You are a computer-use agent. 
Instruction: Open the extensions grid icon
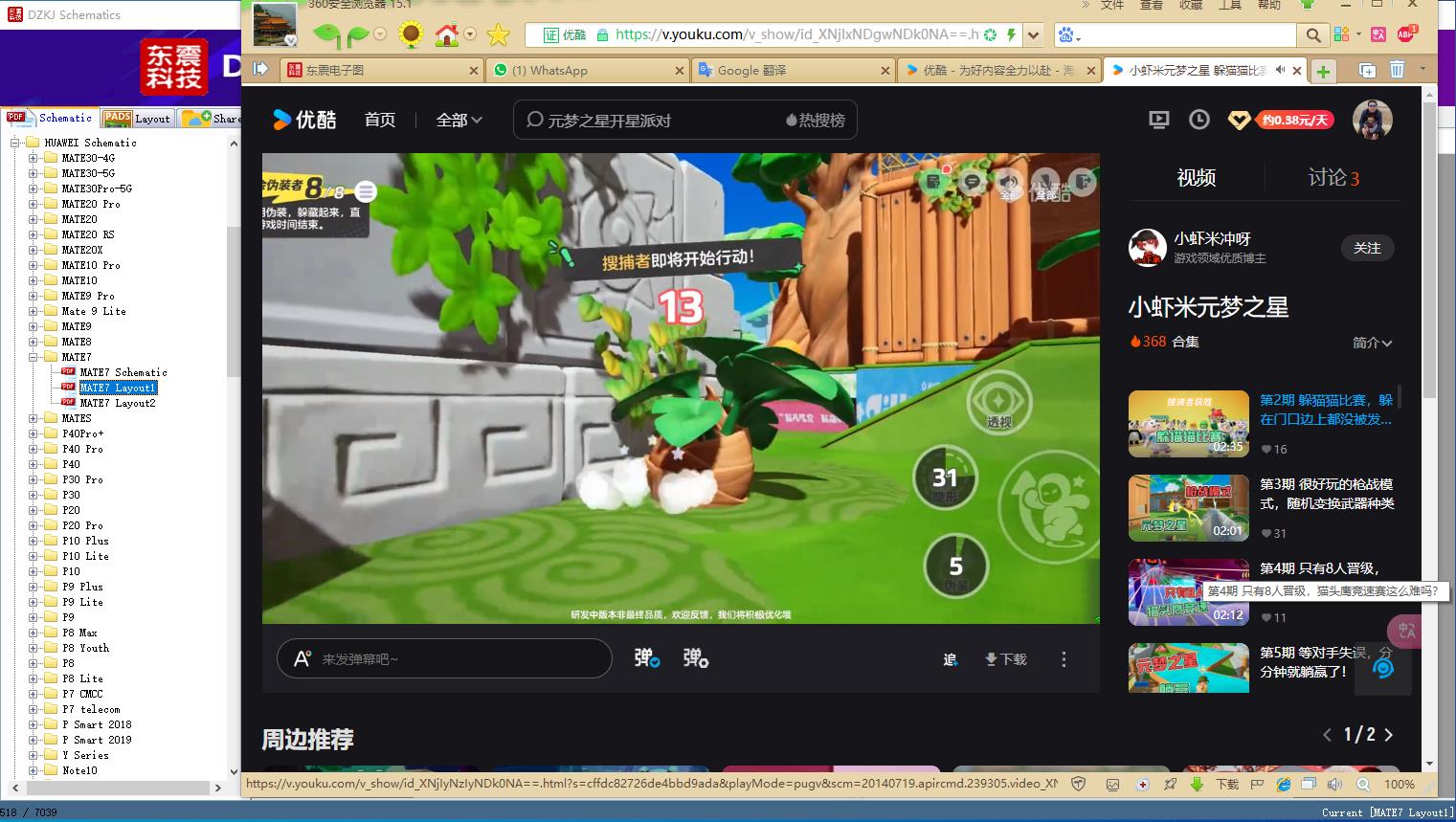[1341, 34]
